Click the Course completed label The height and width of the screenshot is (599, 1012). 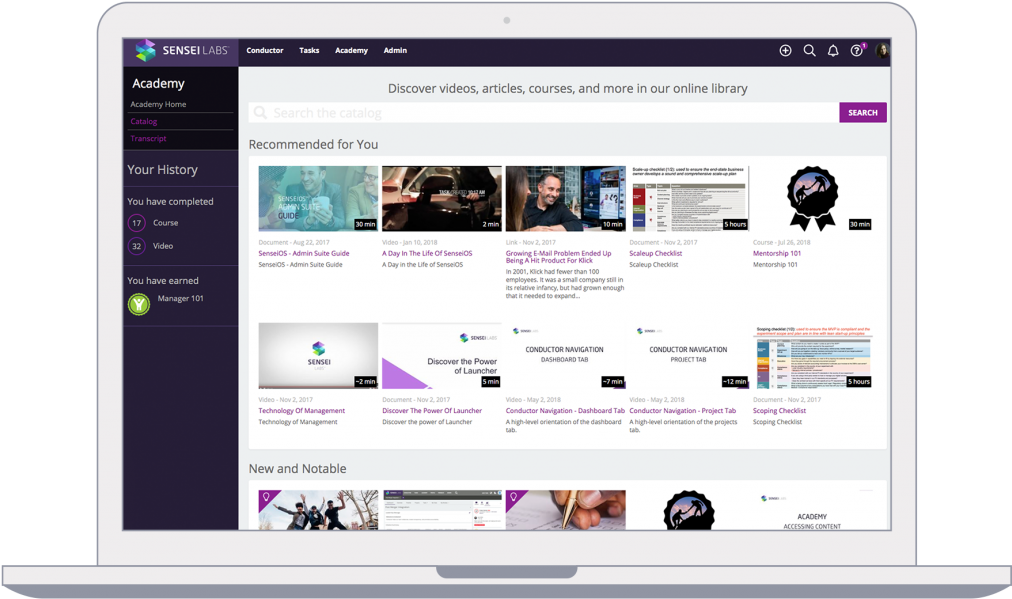pyautogui.click(x=166, y=223)
